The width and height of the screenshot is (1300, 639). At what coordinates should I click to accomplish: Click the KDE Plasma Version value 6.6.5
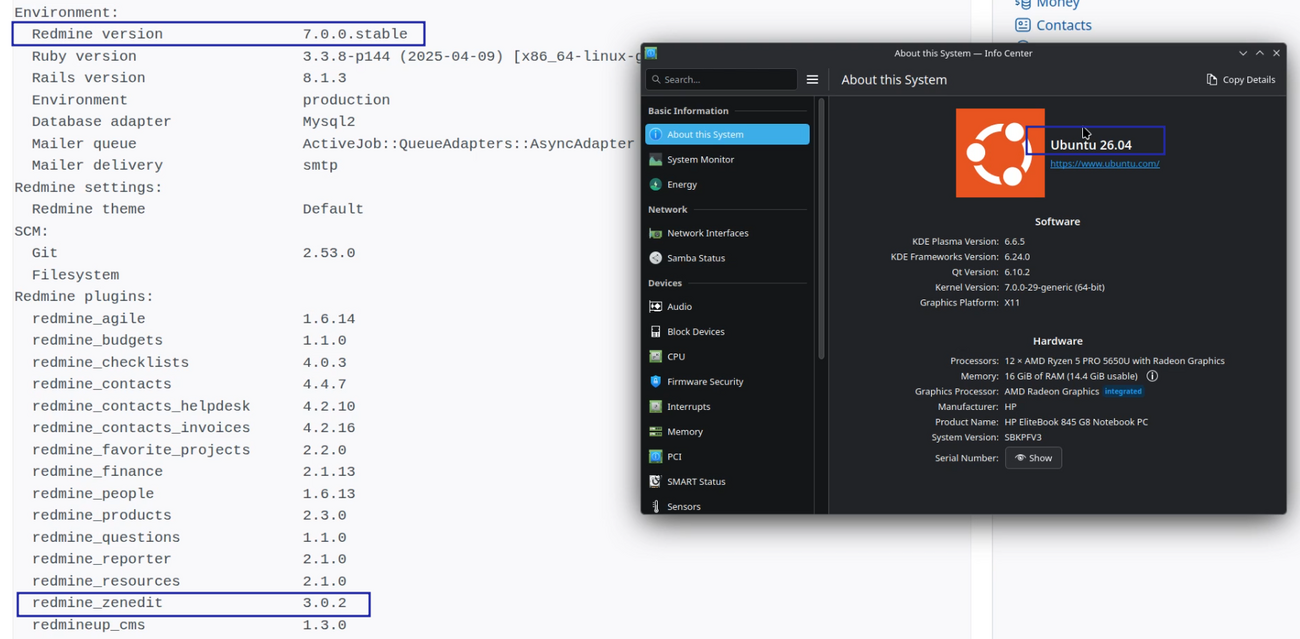coord(1014,241)
